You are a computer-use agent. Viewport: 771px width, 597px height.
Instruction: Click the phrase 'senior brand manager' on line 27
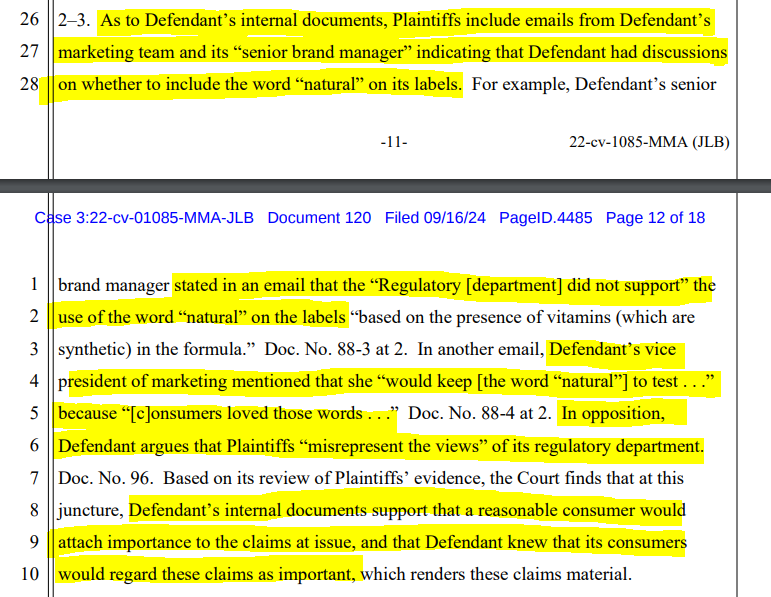(x=324, y=52)
